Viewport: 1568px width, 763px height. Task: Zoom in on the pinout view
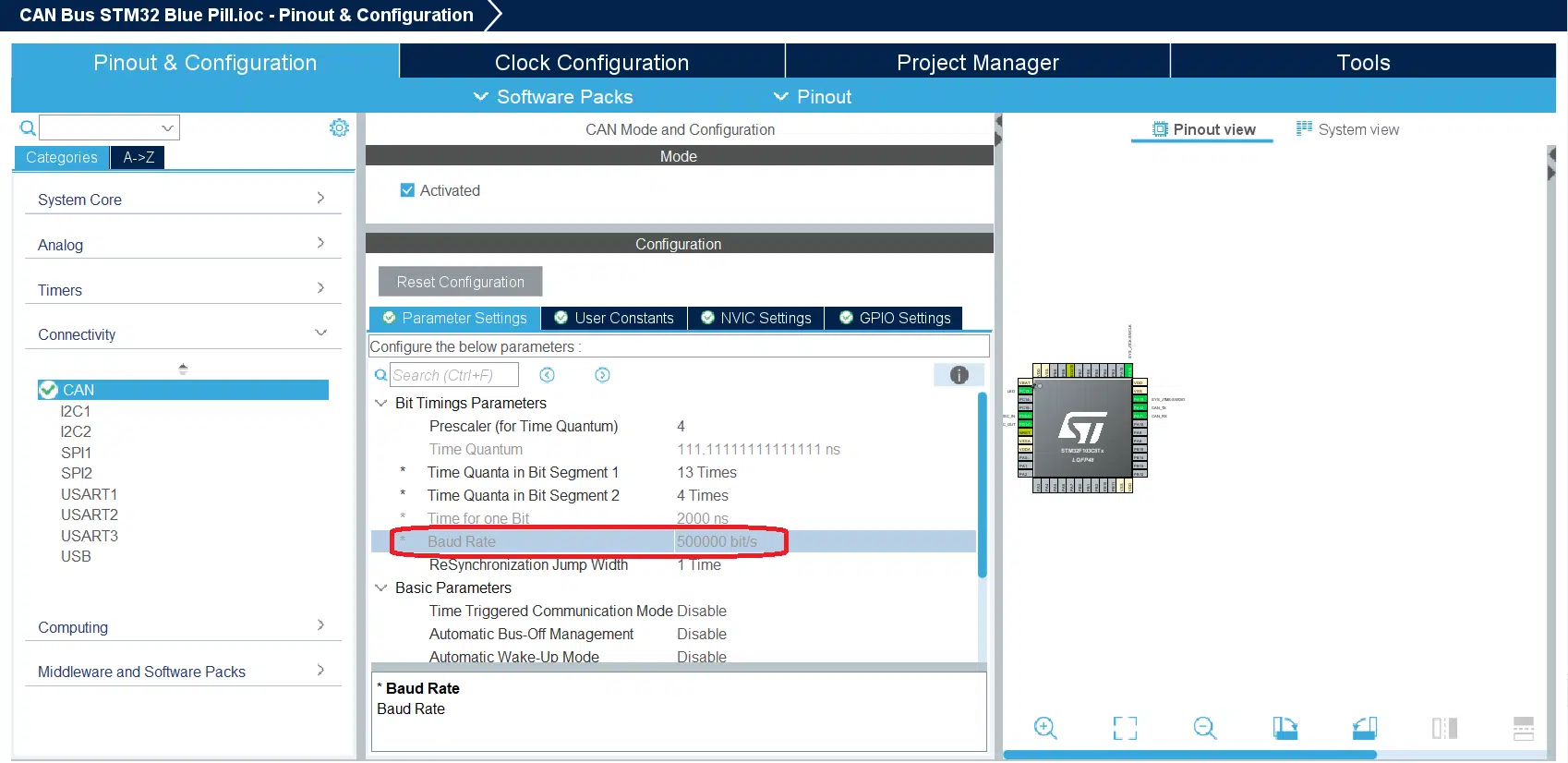pyautogui.click(x=1045, y=728)
